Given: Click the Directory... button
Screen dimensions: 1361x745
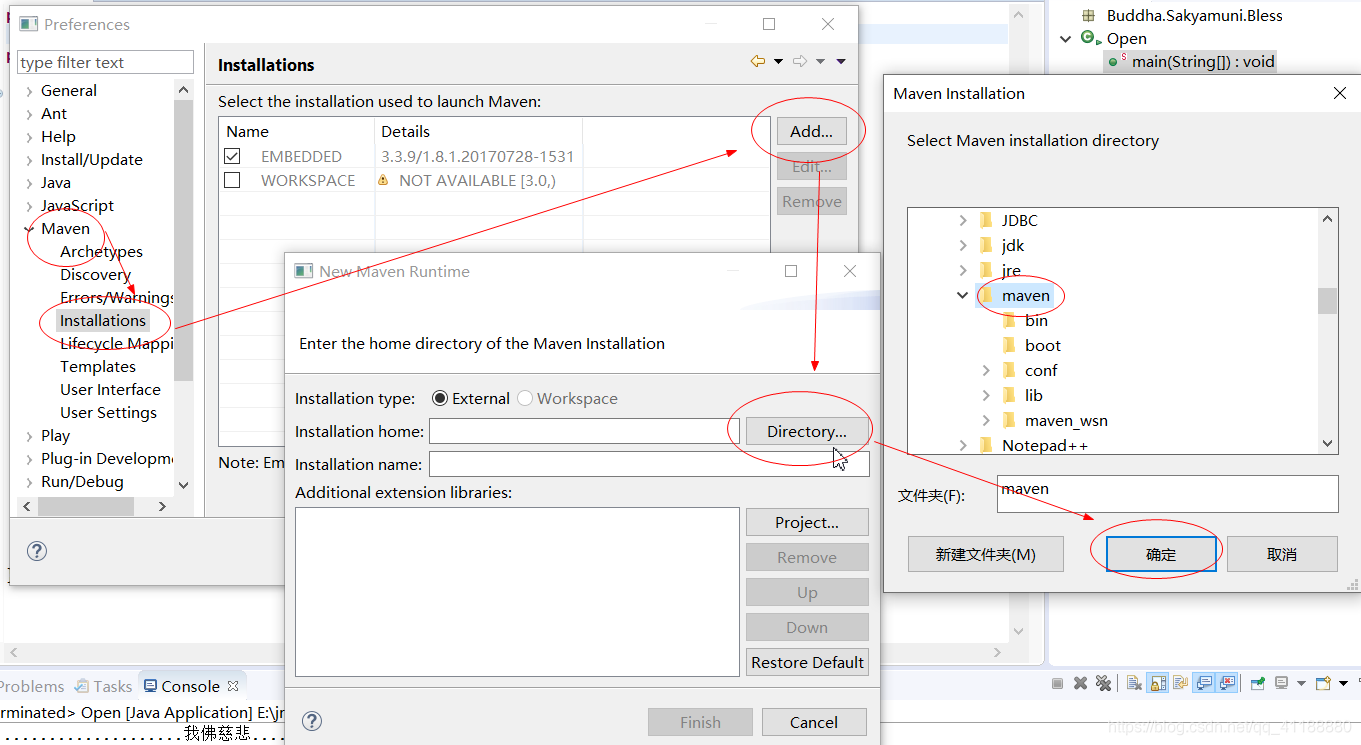Looking at the screenshot, I should click(x=807, y=431).
